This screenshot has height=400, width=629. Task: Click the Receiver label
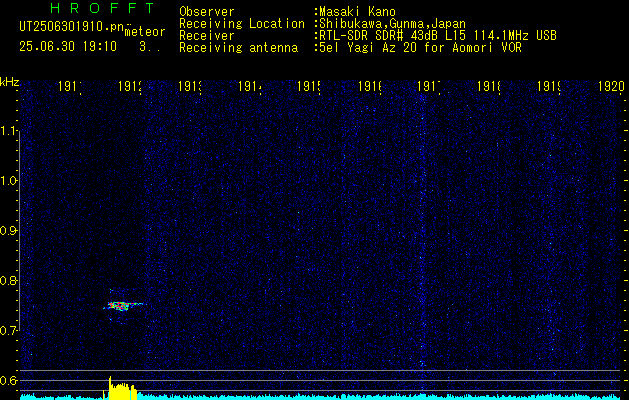[207, 36]
